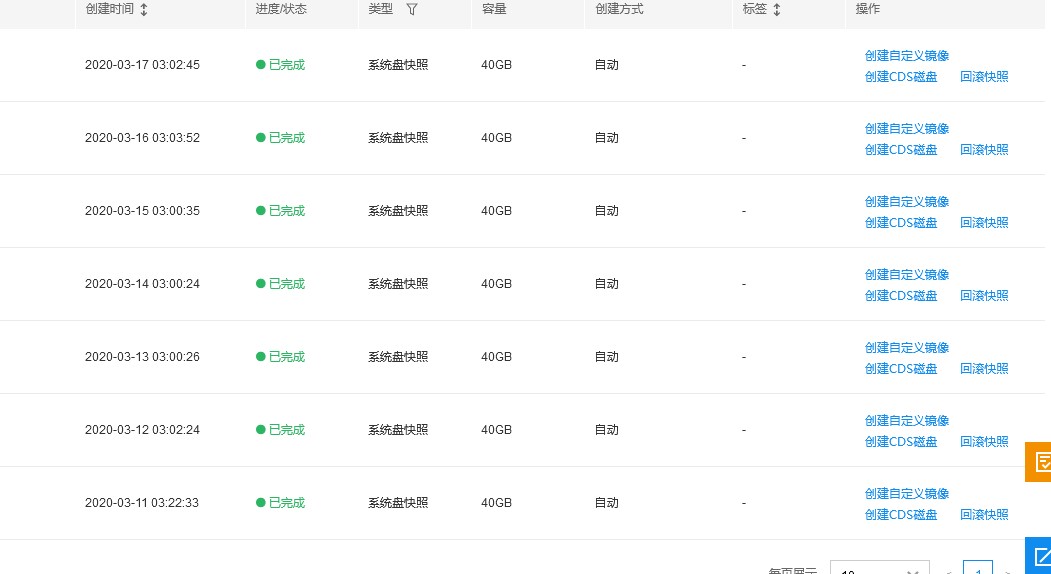Viewport: 1051px width, 574px height.
Task: Roll back the 2020-03-15 snapshot
Action: tap(984, 223)
